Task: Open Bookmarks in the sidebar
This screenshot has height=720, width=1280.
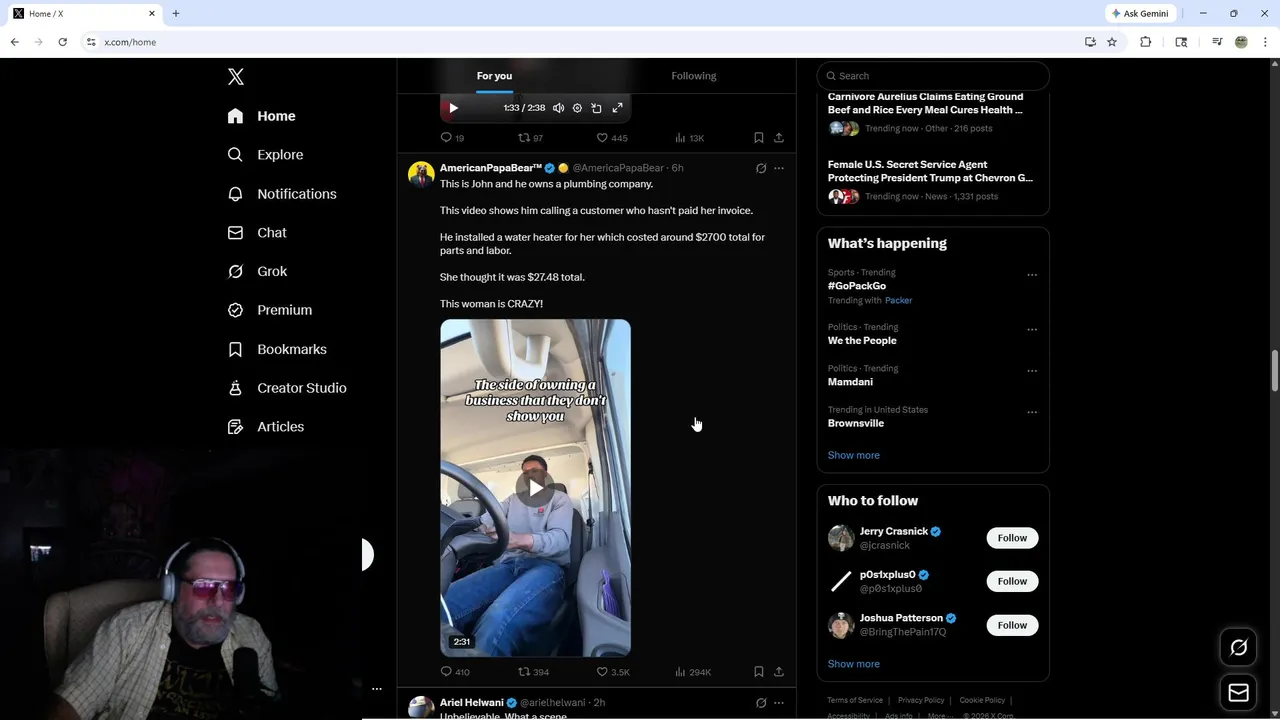Action: (x=277, y=349)
